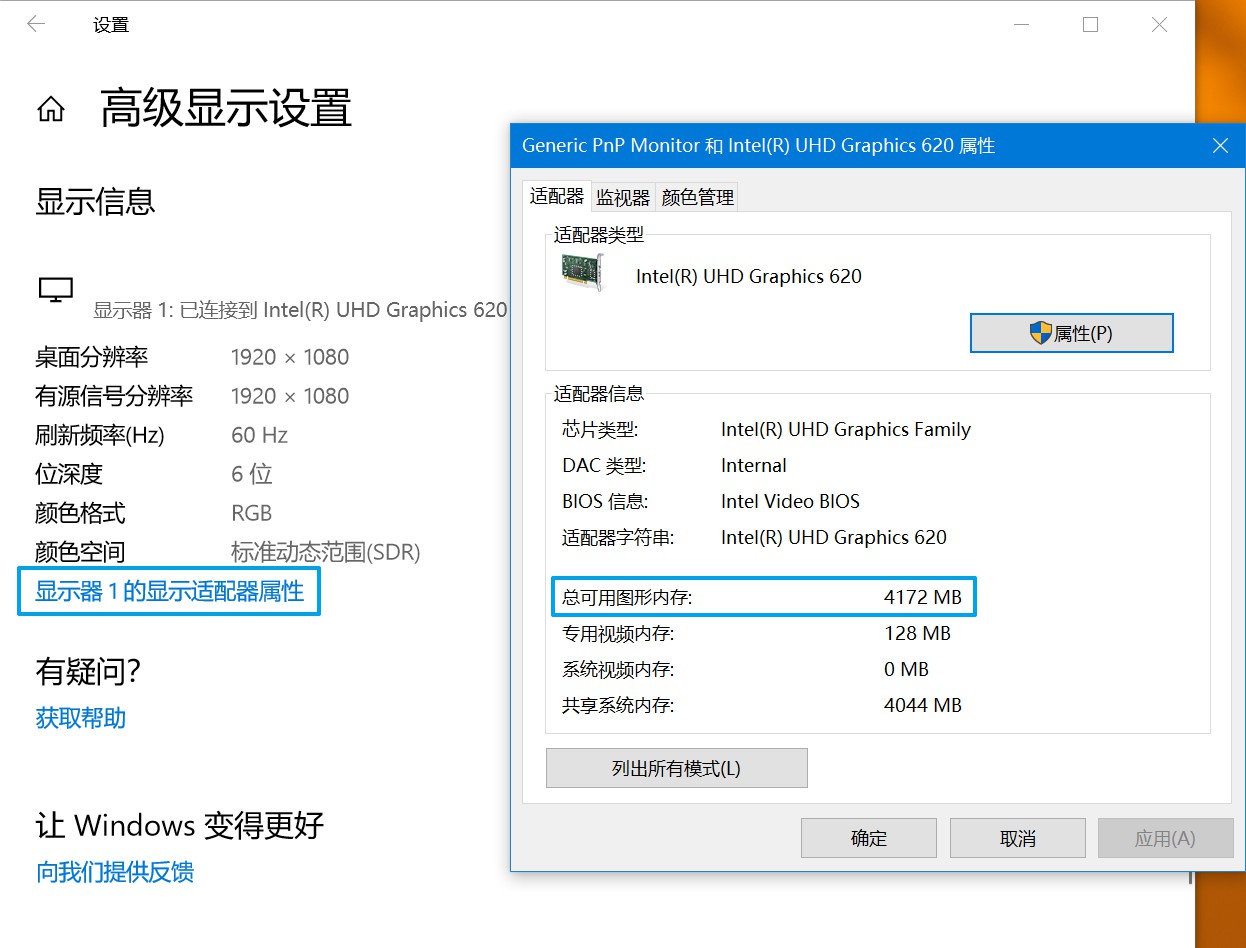Click 专用视频内存 value 128 MB
Image resolution: width=1246 pixels, height=948 pixels.
(917, 634)
